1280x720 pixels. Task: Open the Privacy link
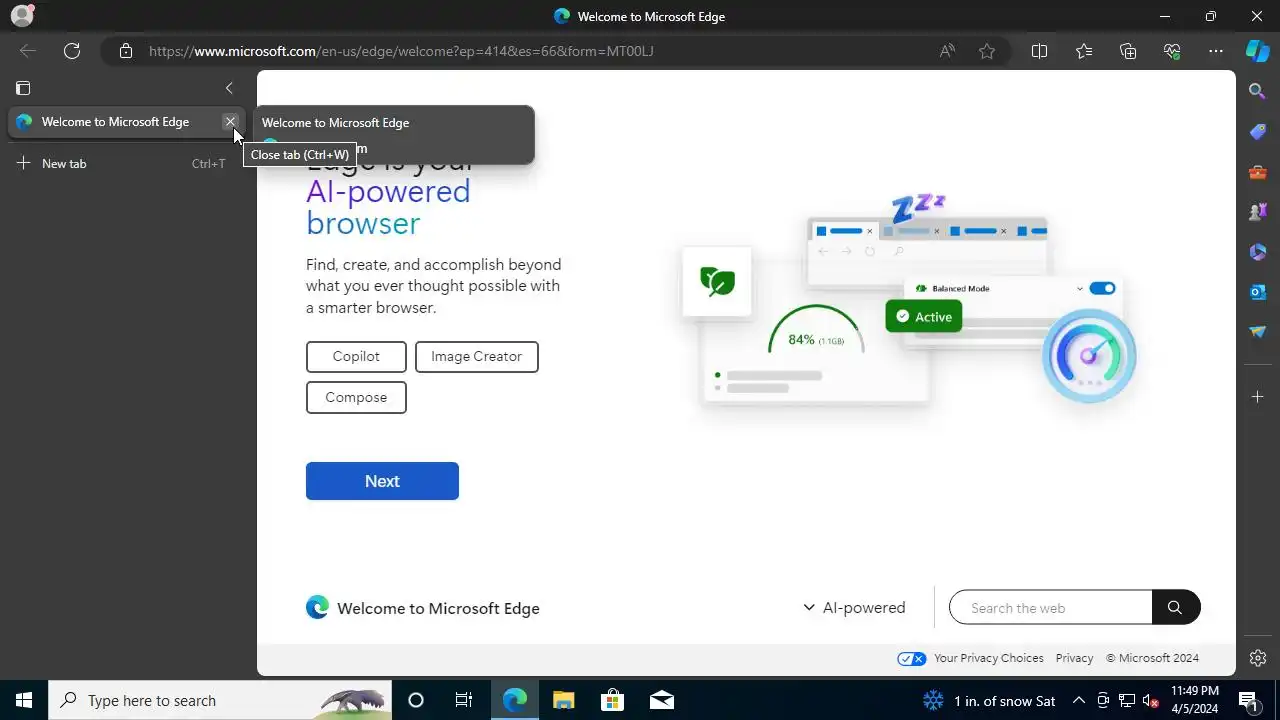(x=1074, y=658)
